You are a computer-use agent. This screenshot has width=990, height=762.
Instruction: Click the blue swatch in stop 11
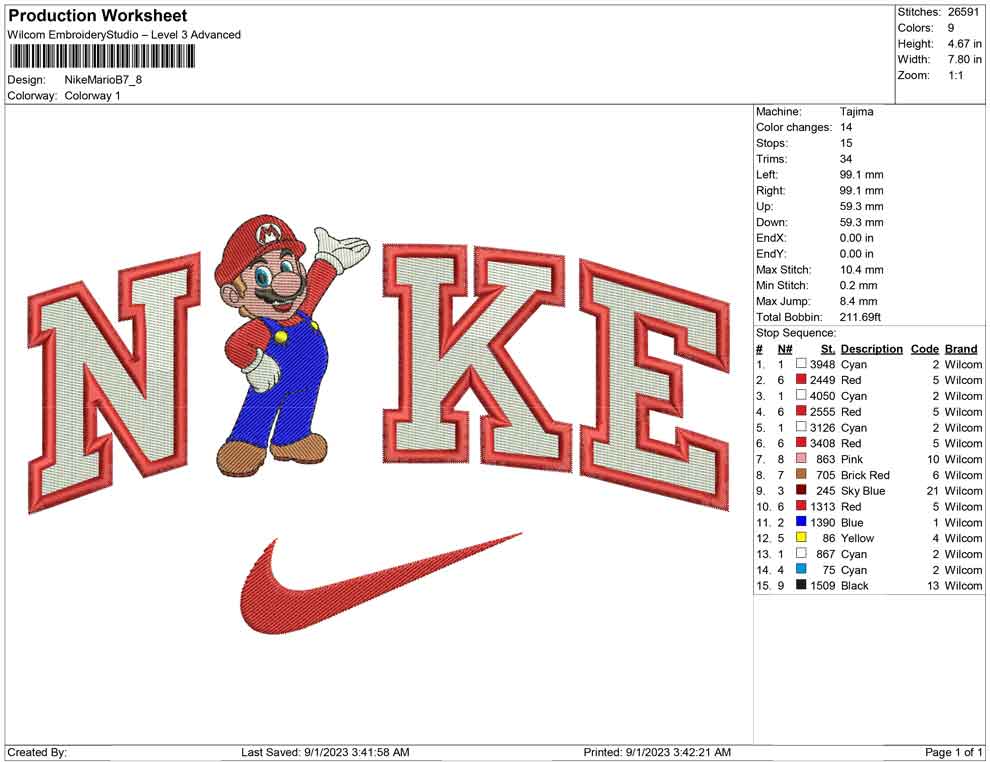click(801, 521)
